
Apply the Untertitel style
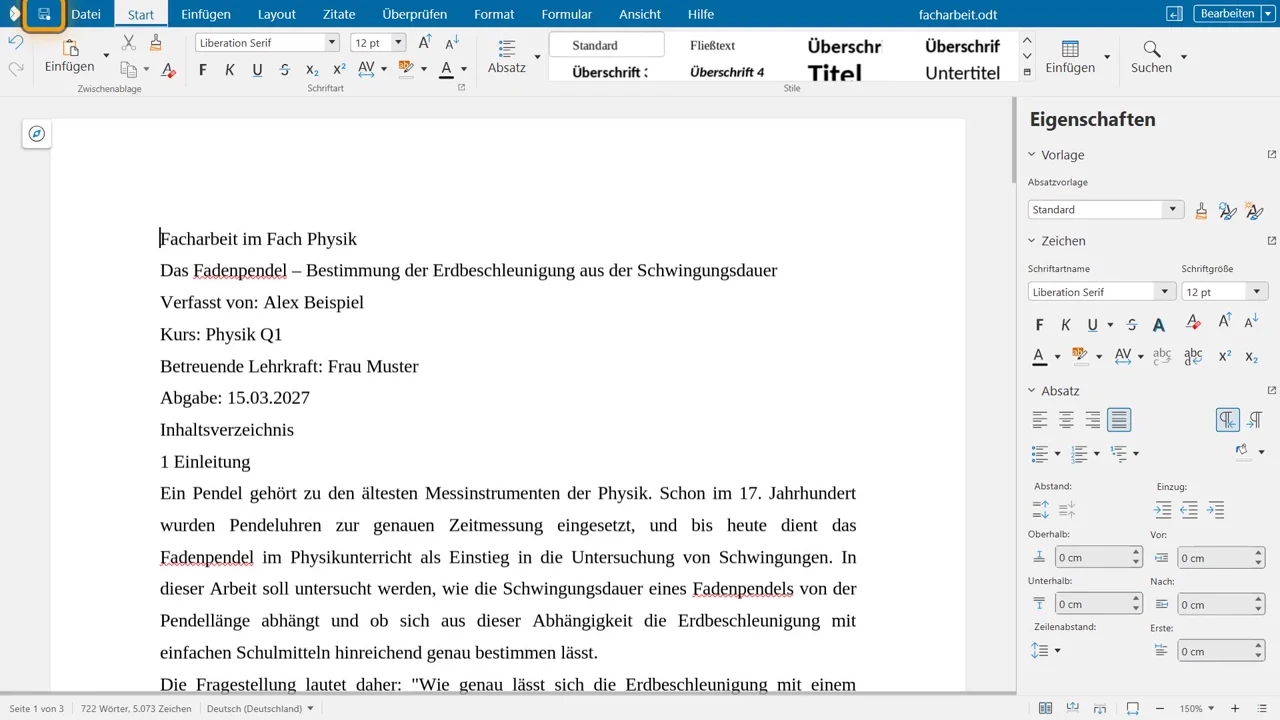tap(962, 73)
